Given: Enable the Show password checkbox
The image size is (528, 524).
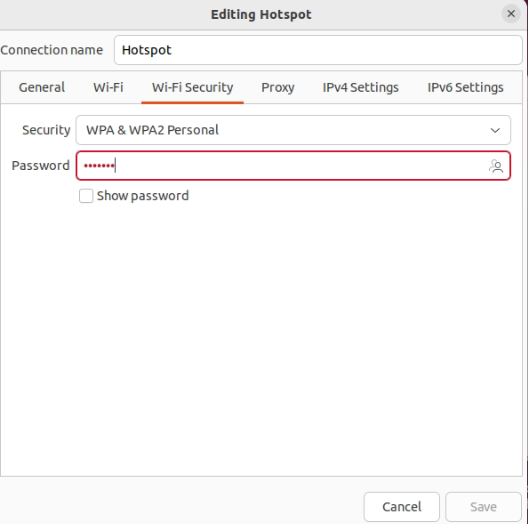Looking at the screenshot, I should pos(86,196).
